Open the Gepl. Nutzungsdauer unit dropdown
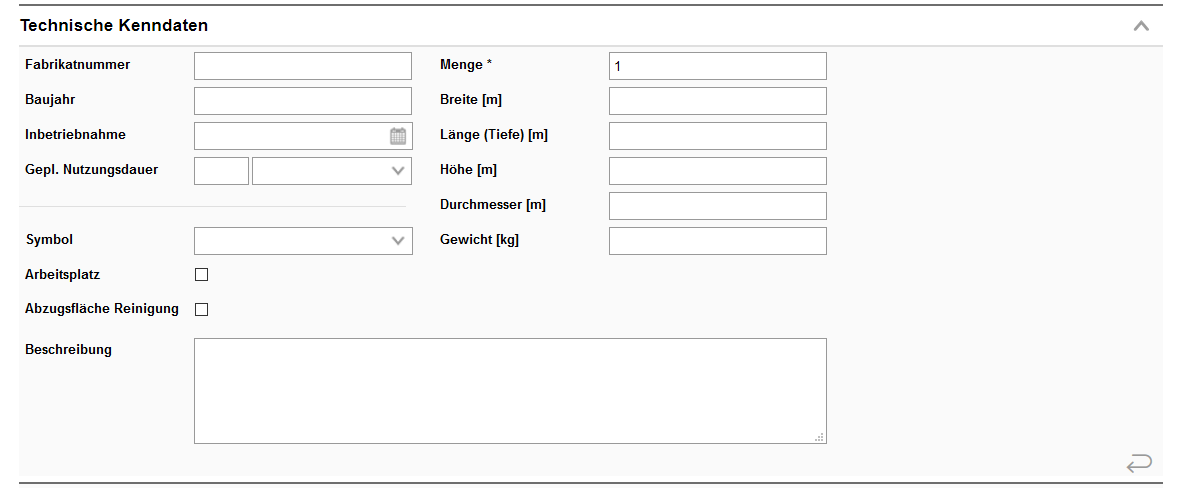This screenshot has width=1181, height=488. click(x=332, y=171)
